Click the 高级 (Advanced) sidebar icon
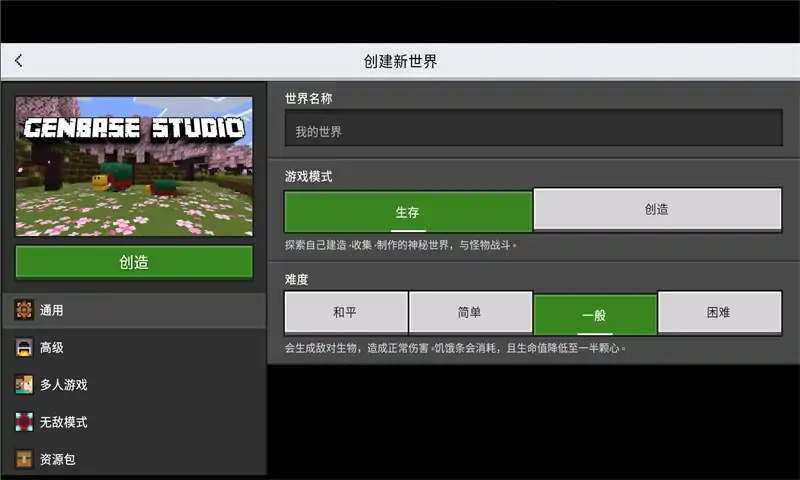800x480 pixels. (24, 348)
